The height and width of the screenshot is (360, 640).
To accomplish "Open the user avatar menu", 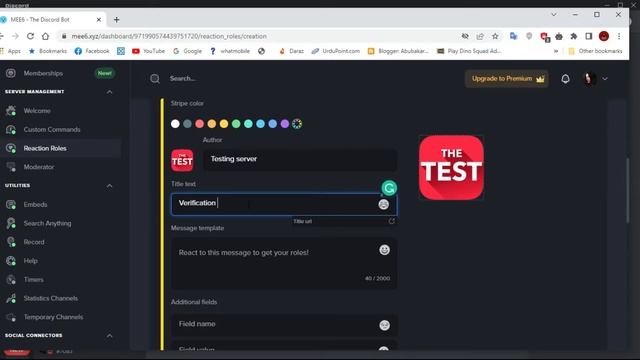I will point(589,79).
